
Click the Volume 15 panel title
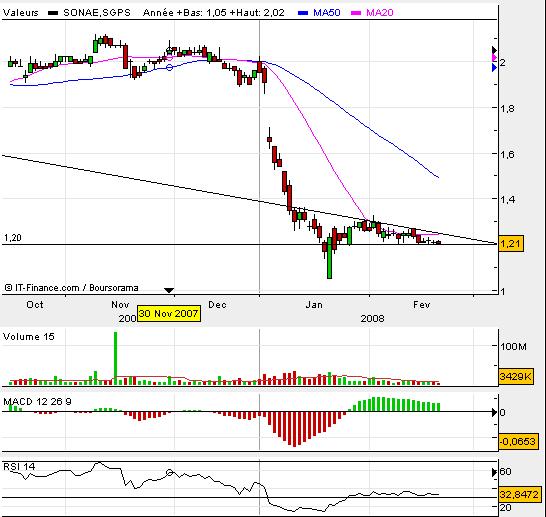coord(29,337)
